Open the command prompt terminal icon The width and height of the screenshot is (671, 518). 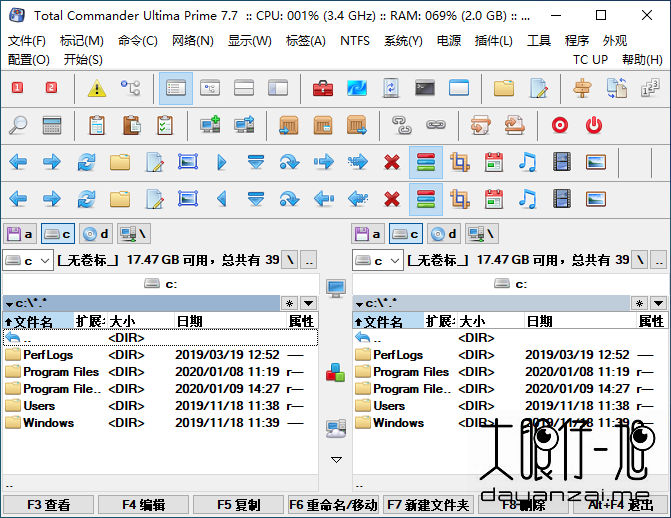(x=425, y=89)
